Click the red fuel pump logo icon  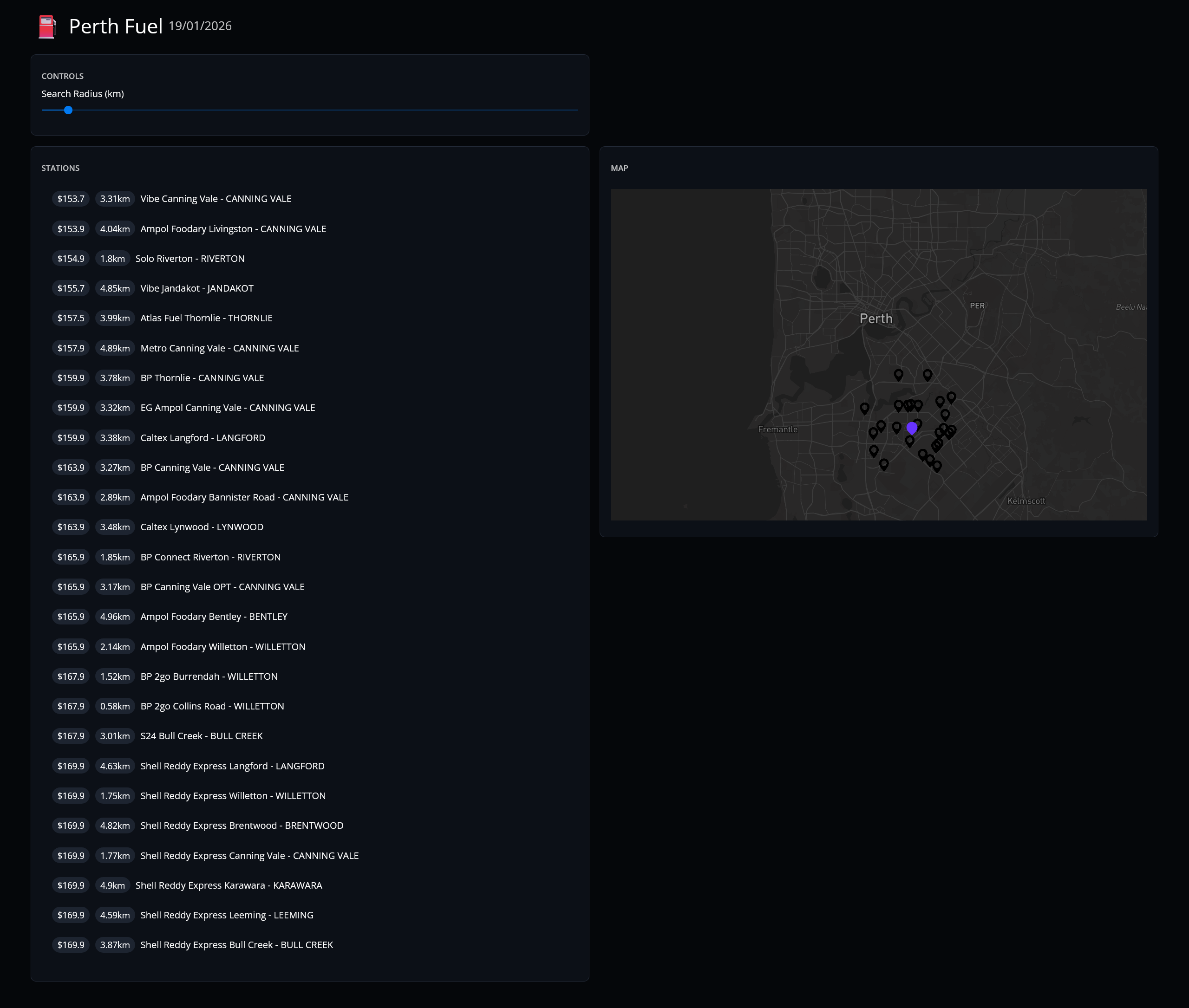[47, 27]
